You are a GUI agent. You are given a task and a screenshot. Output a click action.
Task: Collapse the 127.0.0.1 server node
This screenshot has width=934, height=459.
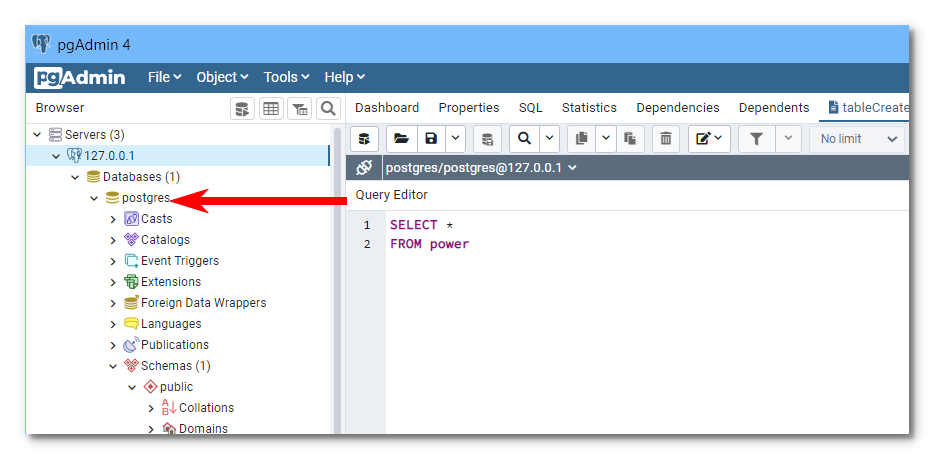coord(56,156)
